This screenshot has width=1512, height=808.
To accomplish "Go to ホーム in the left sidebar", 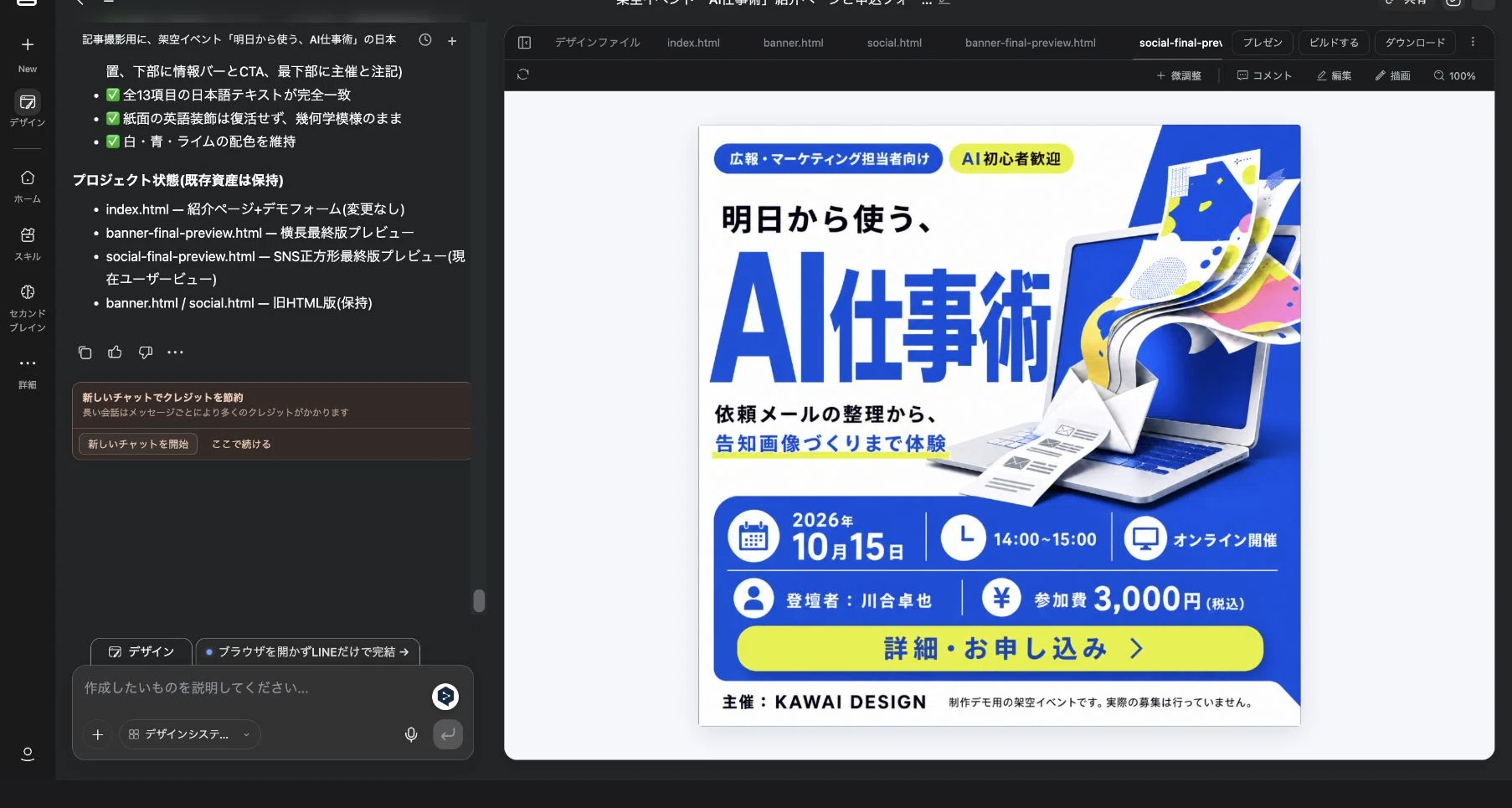I will click(28, 187).
